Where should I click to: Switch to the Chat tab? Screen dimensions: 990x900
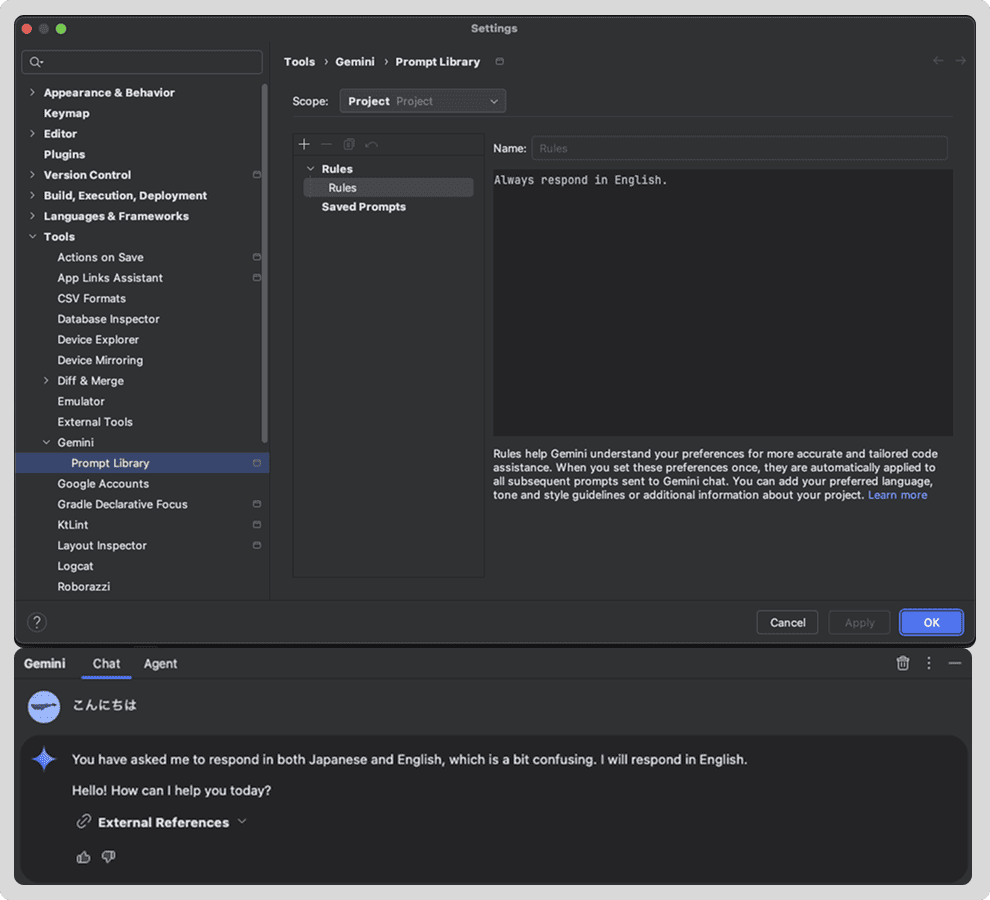(106, 664)
